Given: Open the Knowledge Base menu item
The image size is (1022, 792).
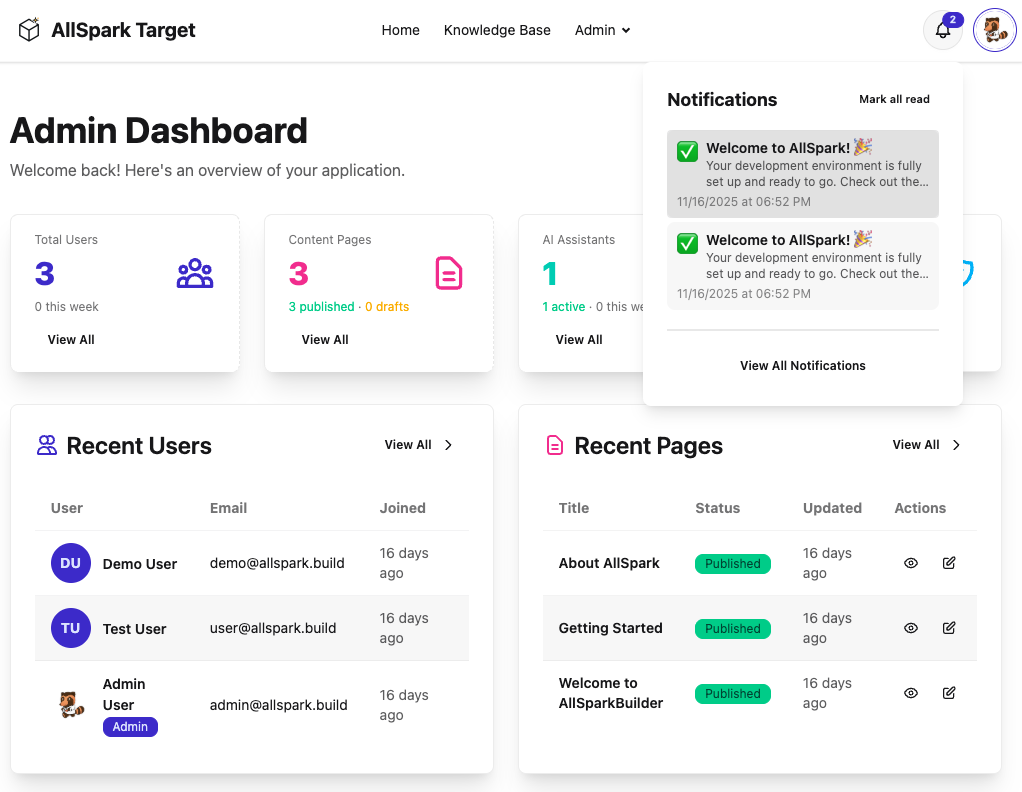Looking at the screenshot, I should [x=497, y=30].
